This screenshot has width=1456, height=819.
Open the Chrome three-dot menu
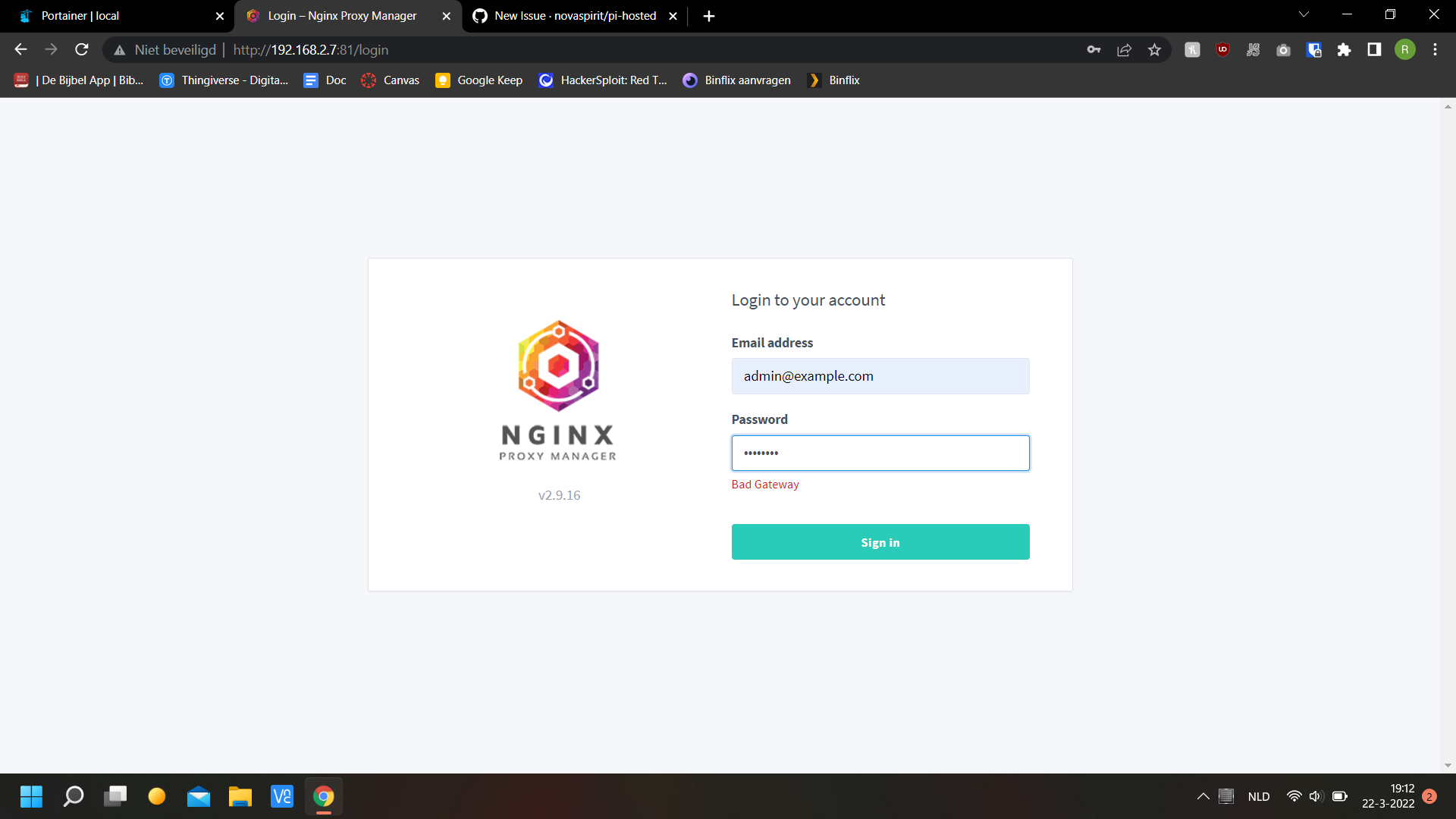coord(1435,49)
